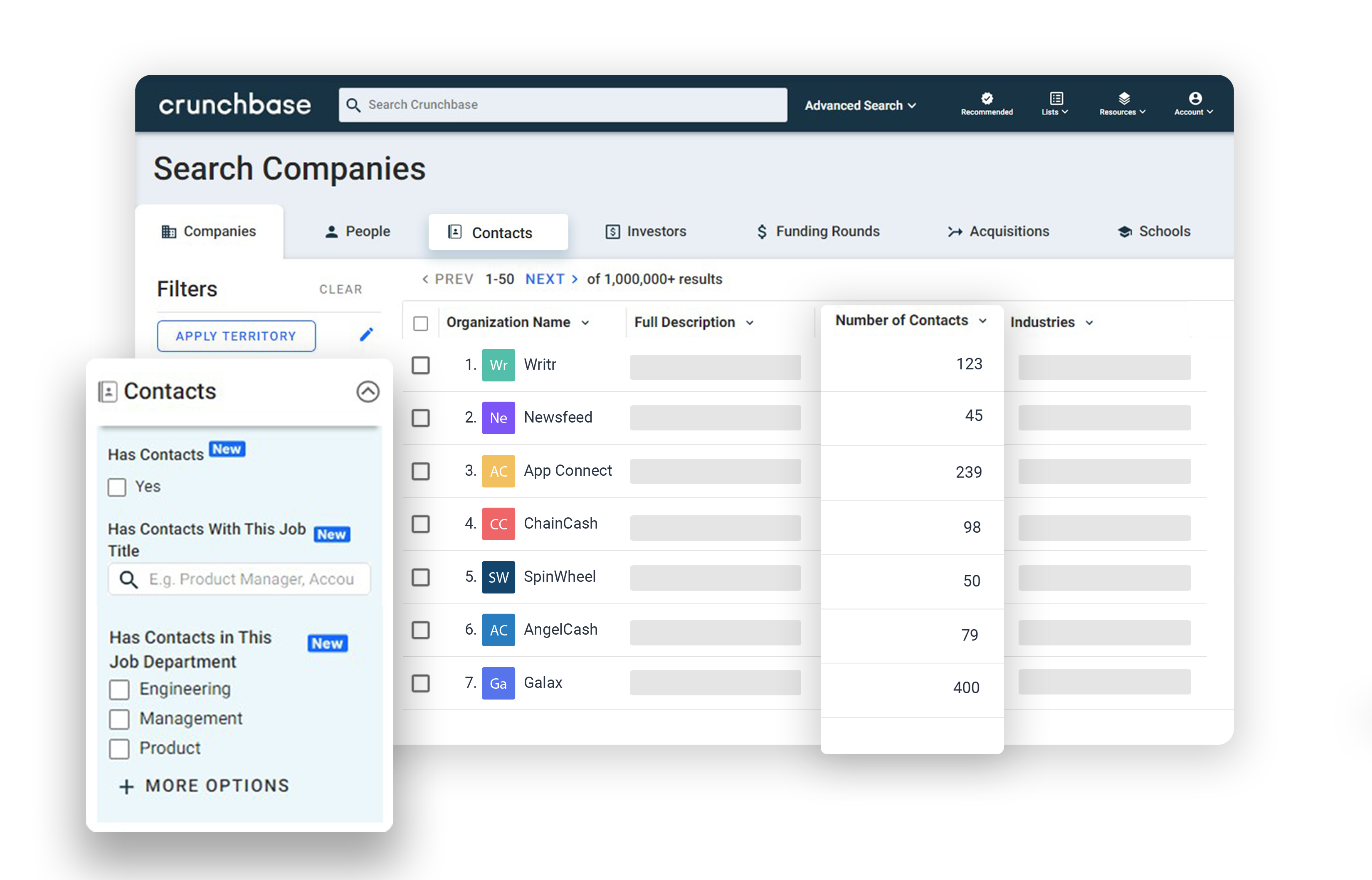Viewport: 1372px width, 880px height.
Task: Open the Advanced Search dropdown
Action: tap(860, 105)
